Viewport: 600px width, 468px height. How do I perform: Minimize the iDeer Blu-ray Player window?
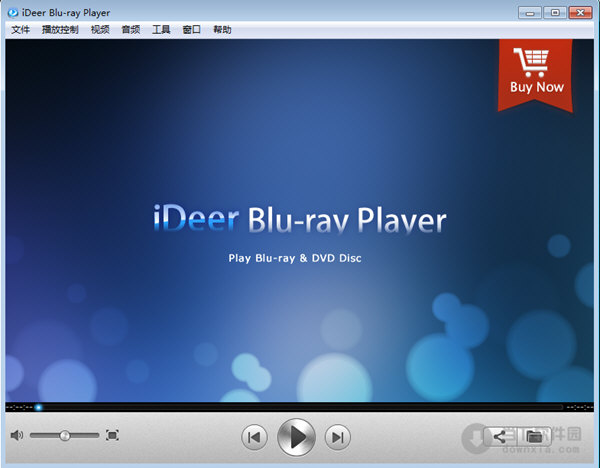530,13
